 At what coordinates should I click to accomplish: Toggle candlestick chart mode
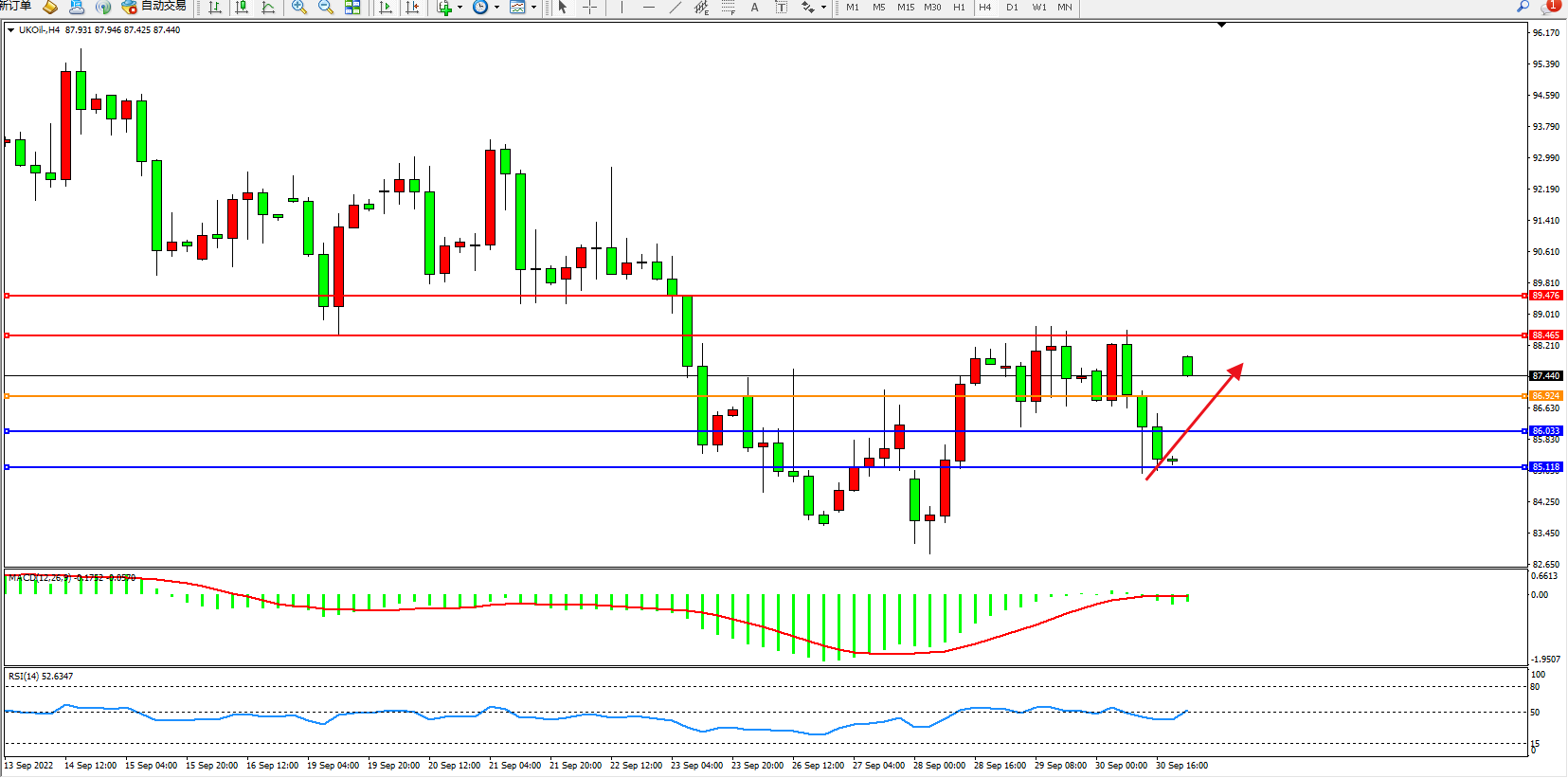point(242,8)
